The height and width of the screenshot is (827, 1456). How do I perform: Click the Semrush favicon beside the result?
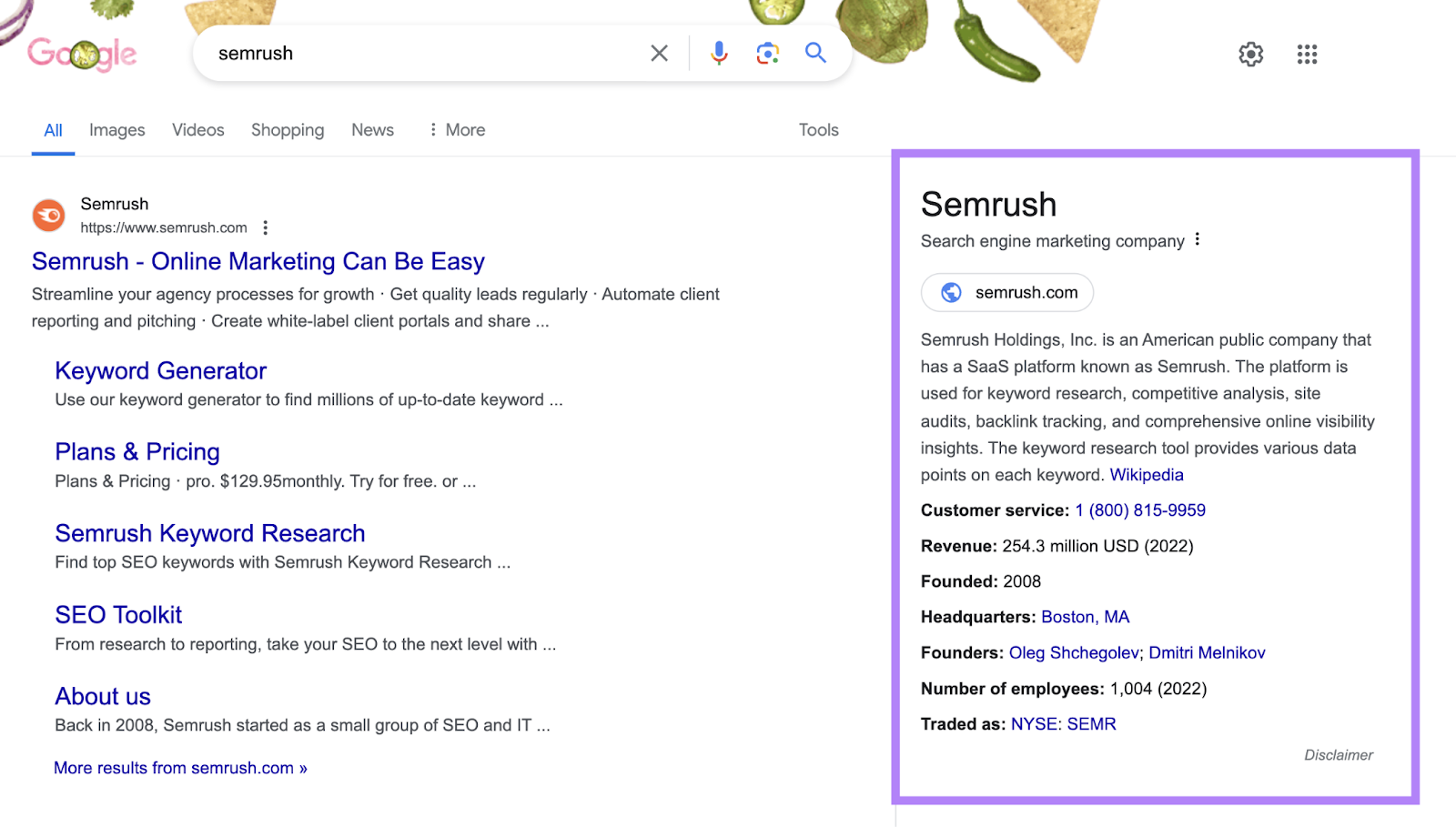click(48, 215)
